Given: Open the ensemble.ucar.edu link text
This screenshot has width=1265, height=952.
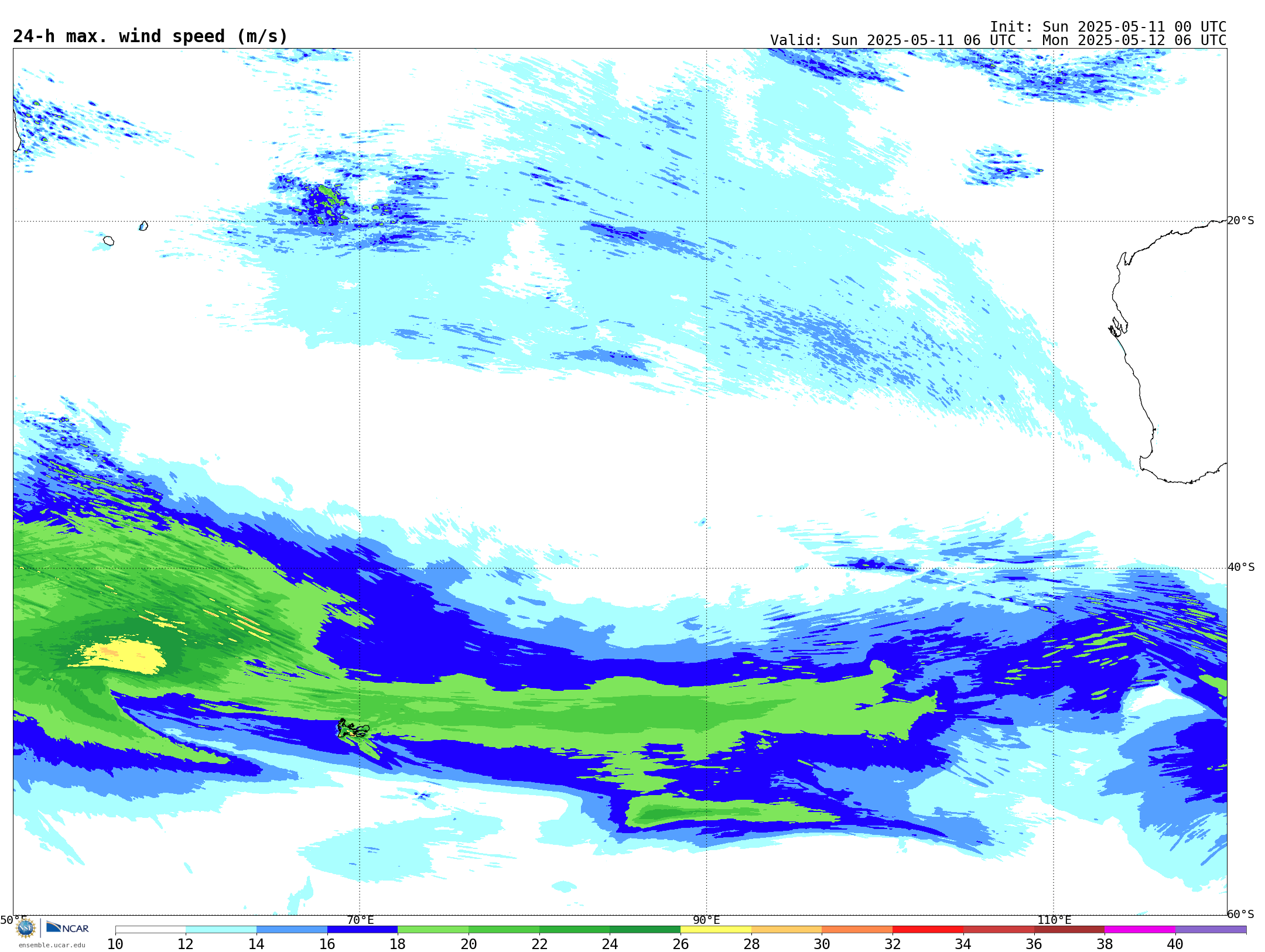Looking at the screenshot, I should pos(52,945).
